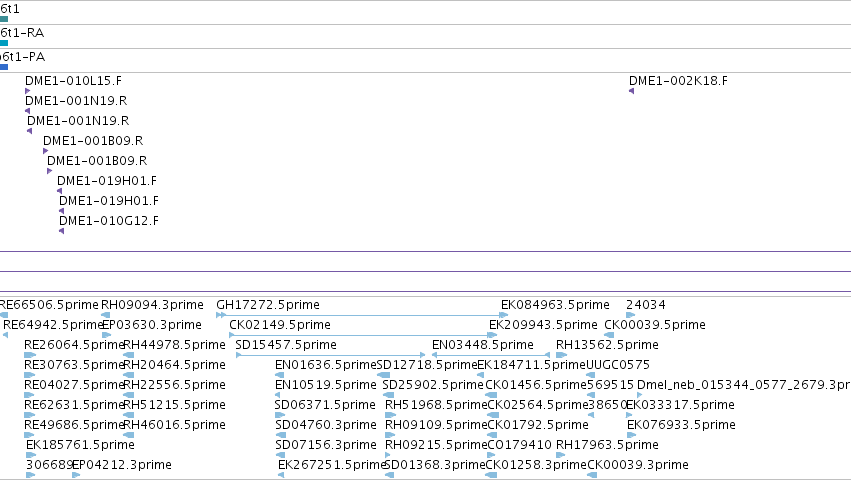Open the RH46016.5prime EST label
This screenshot has width=851, height=480.
click(175, 425)
